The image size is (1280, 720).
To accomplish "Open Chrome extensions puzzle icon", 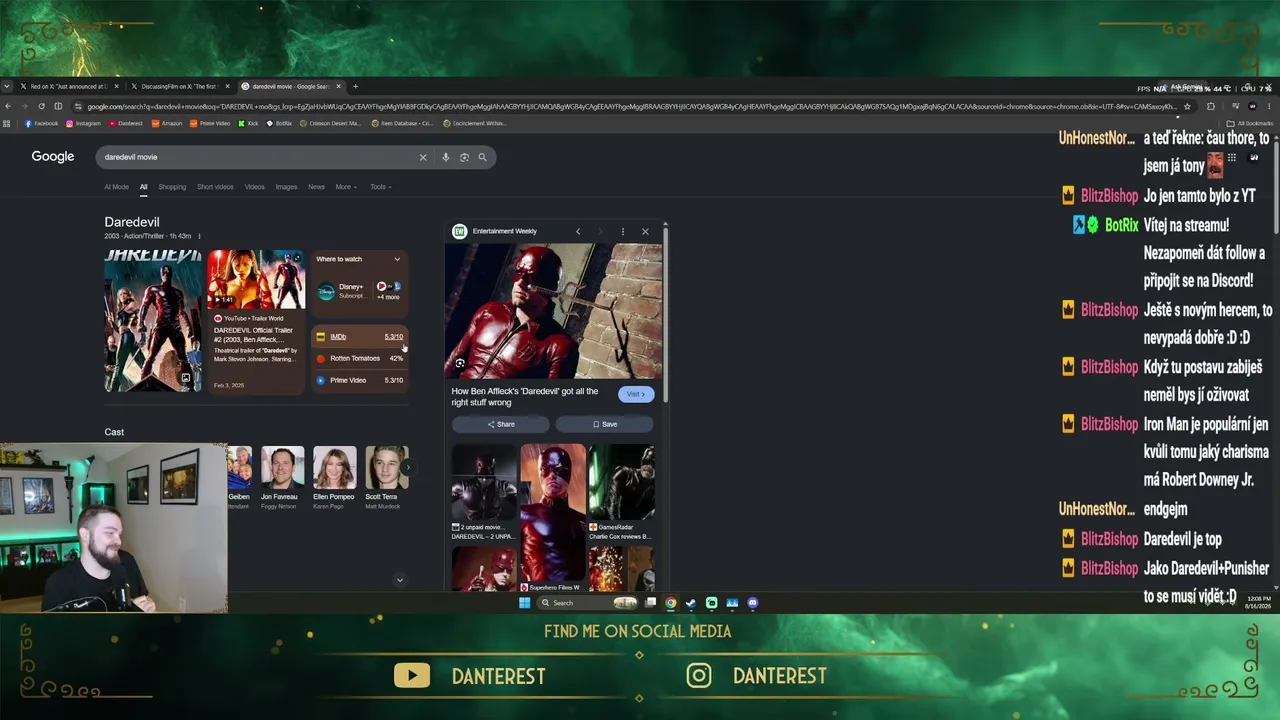I will click(x=1210, y=106).
